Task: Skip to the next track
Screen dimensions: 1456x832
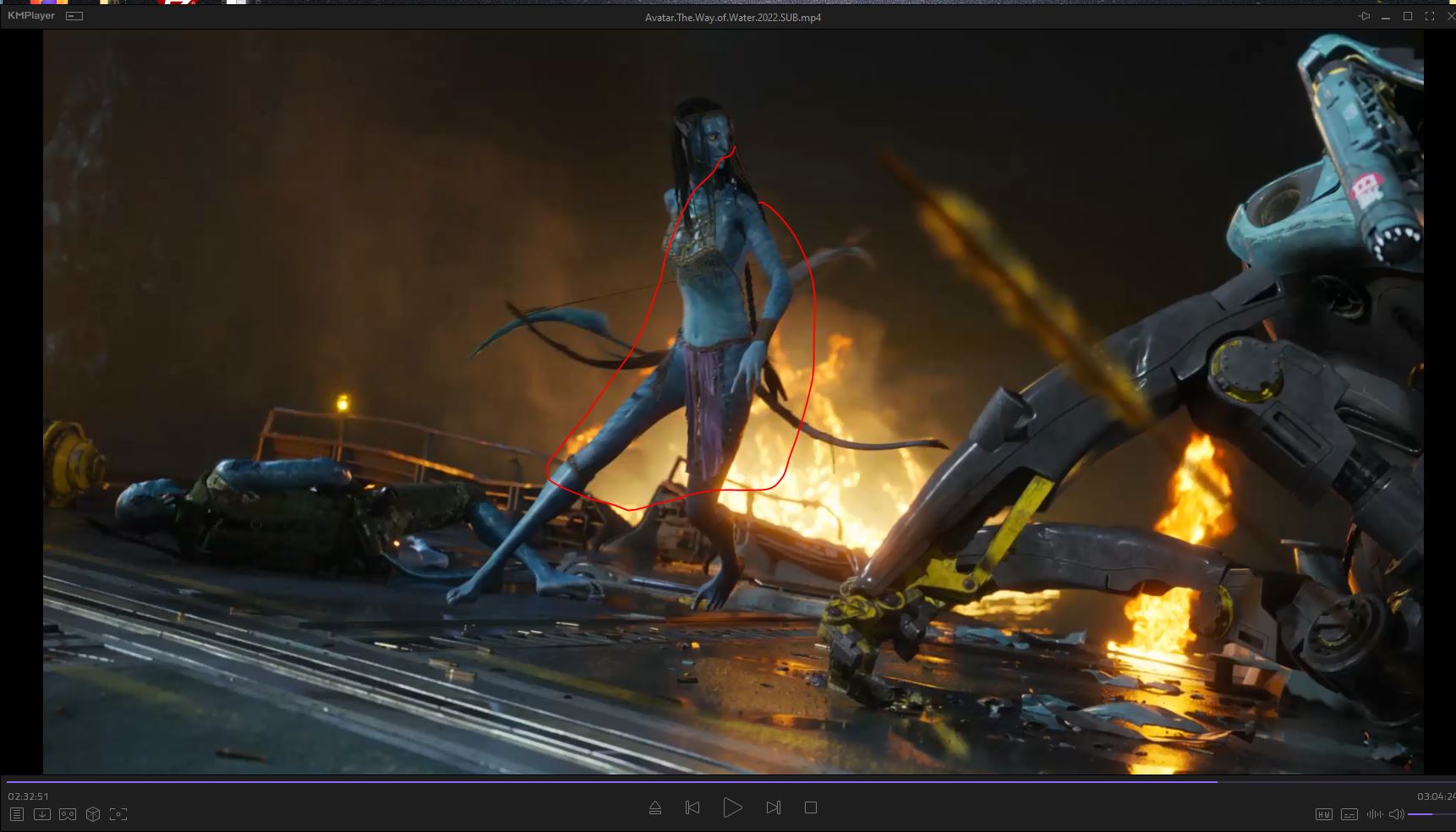Action: [773, 808]
